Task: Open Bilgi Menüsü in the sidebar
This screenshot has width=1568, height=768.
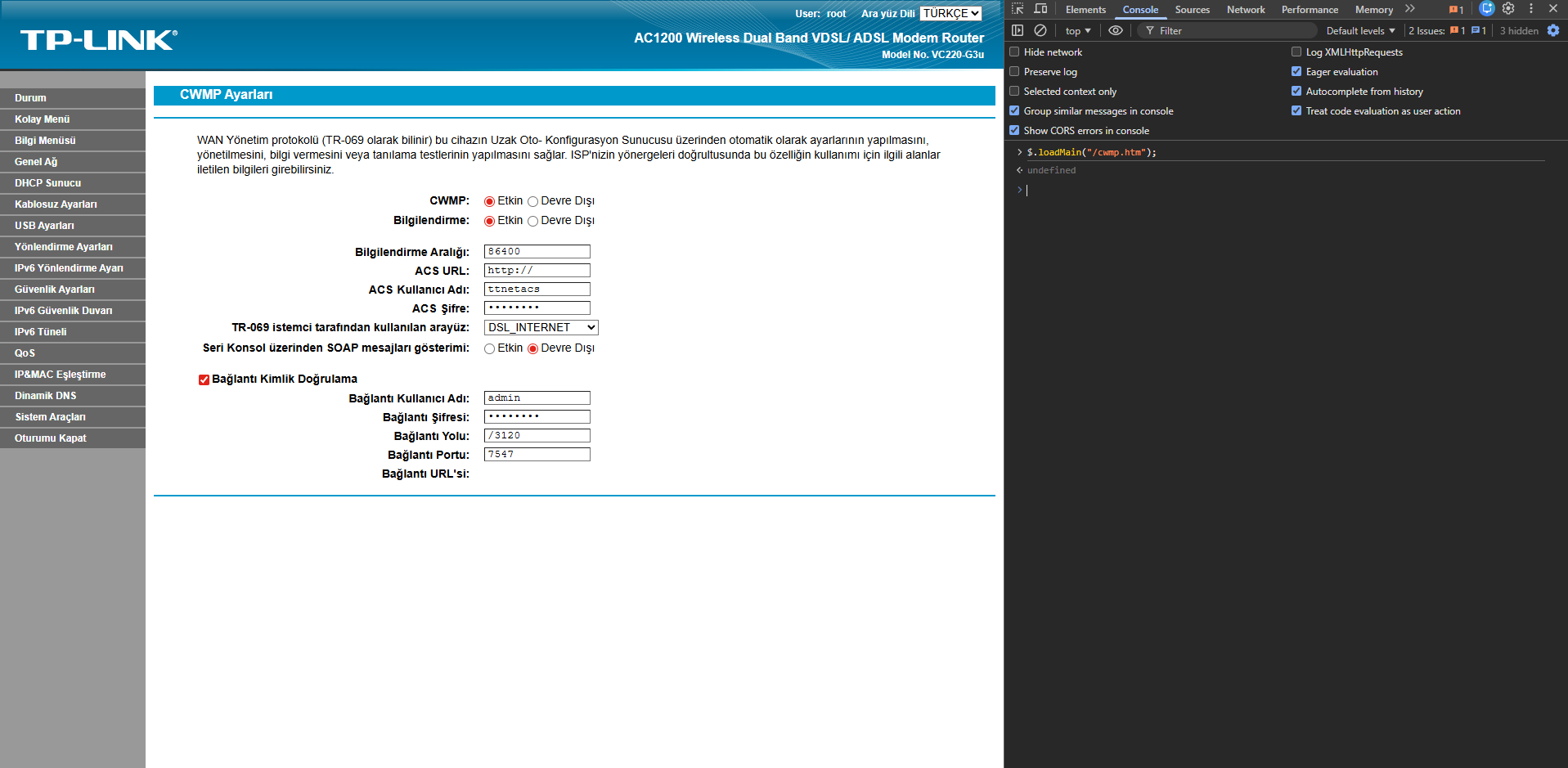Action: 73,141
